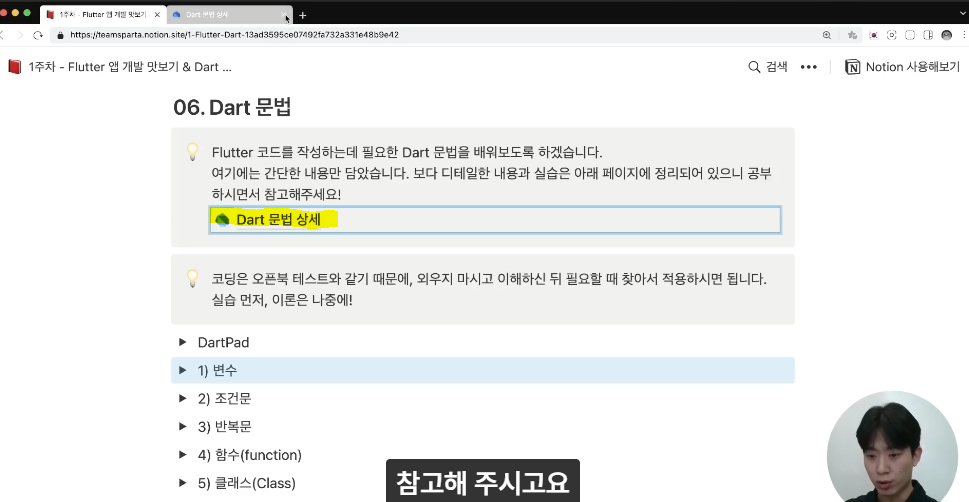Select the 1주차 Flutter 앱 개발 tab

pos(104,15)
